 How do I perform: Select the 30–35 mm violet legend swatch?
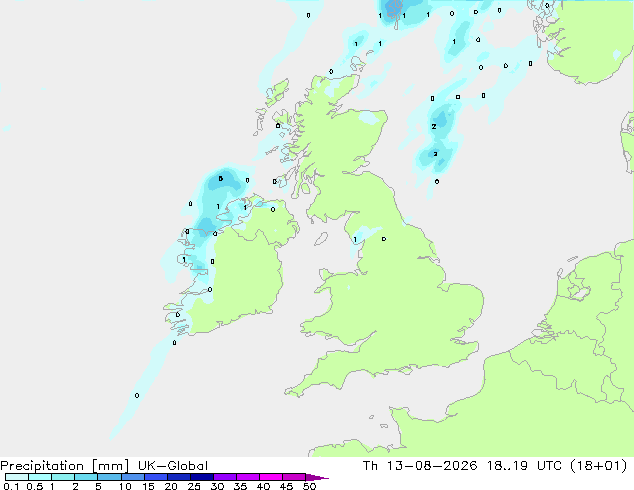tap(225, 477)
